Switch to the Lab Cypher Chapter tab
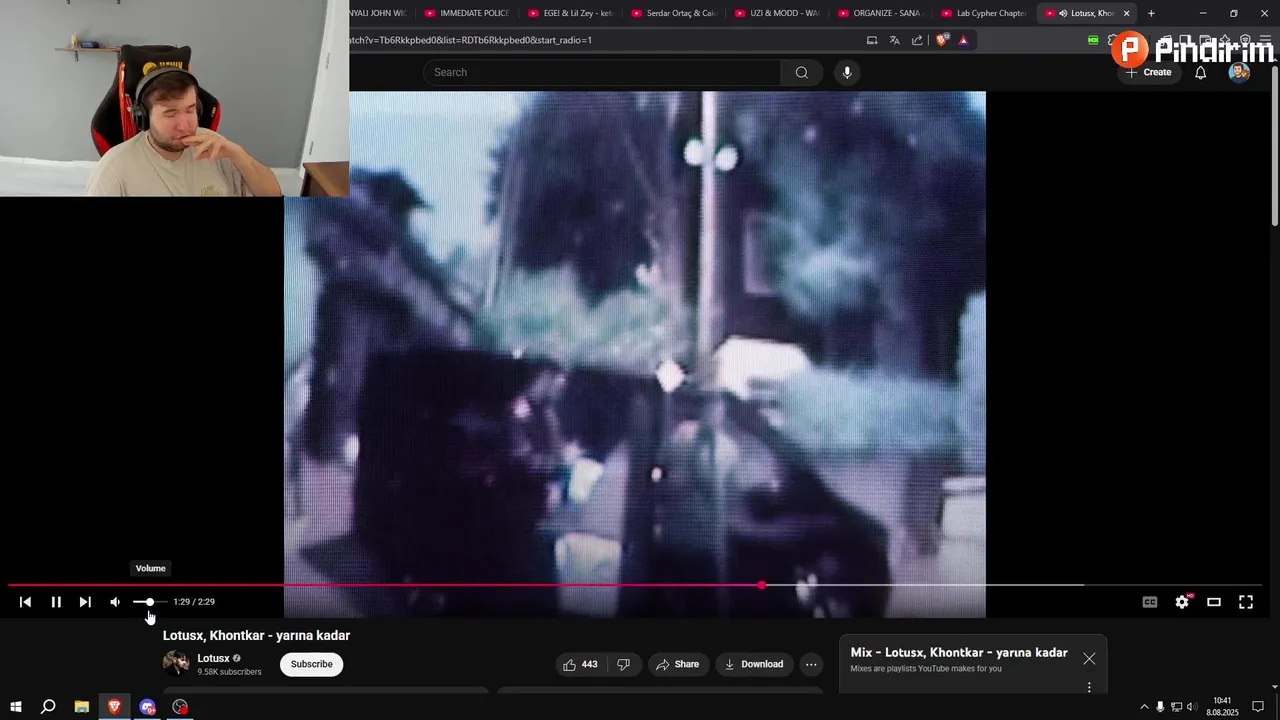 coord(982,13)
